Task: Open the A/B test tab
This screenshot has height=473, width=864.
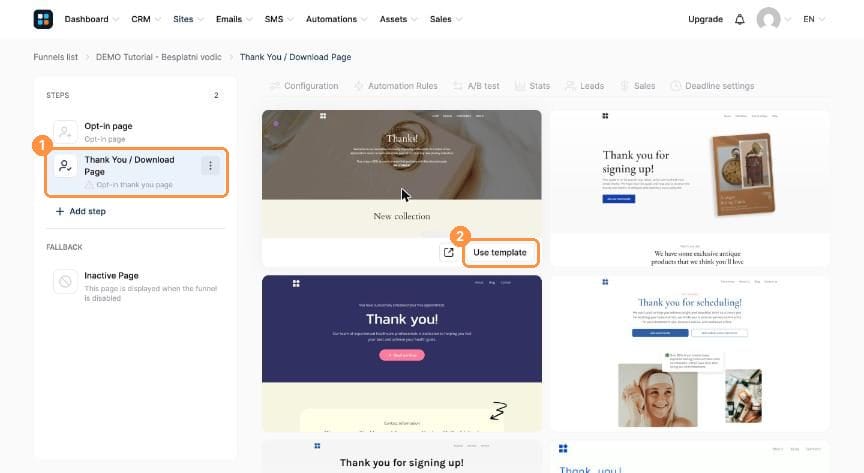Action: click(477, 86)
